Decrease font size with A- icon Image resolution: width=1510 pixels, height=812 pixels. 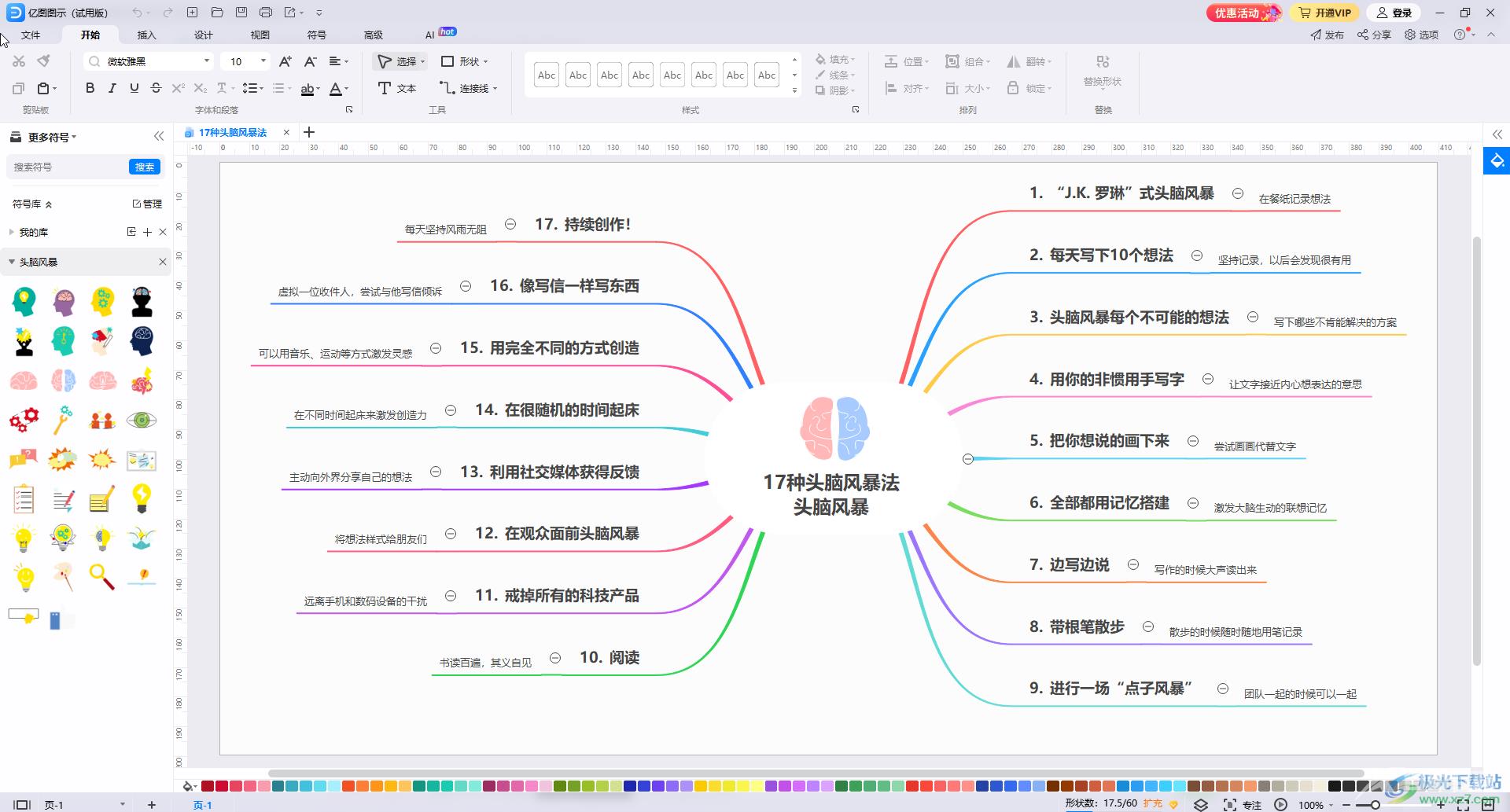pos(311,61)
